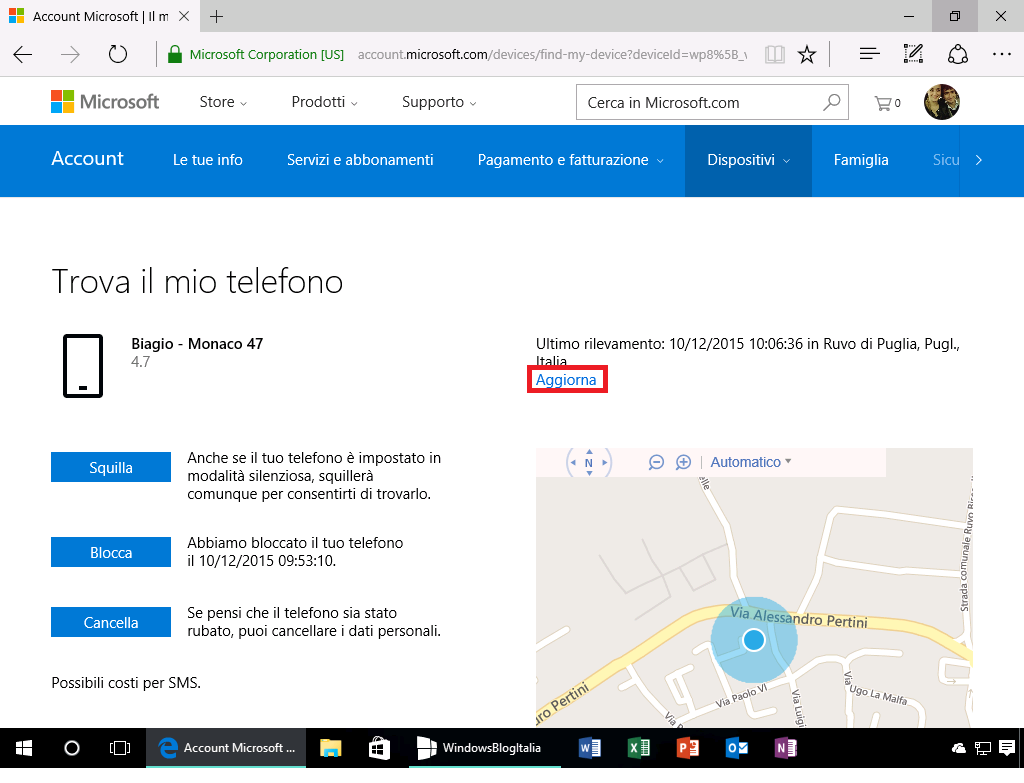Click the Squilla button
Image resolution: width=1024 pixels, height=783 pixels.
[x=111, y=468]
